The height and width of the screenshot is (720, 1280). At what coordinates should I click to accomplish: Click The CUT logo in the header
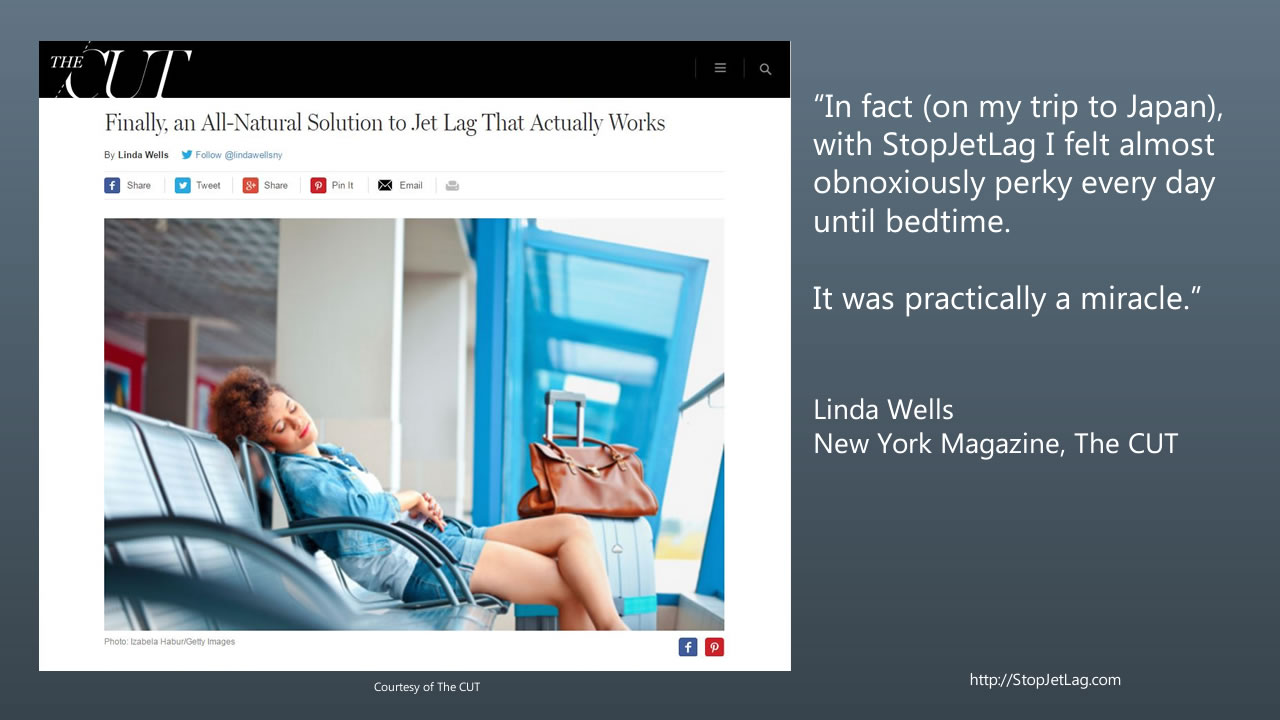(119, 70)
